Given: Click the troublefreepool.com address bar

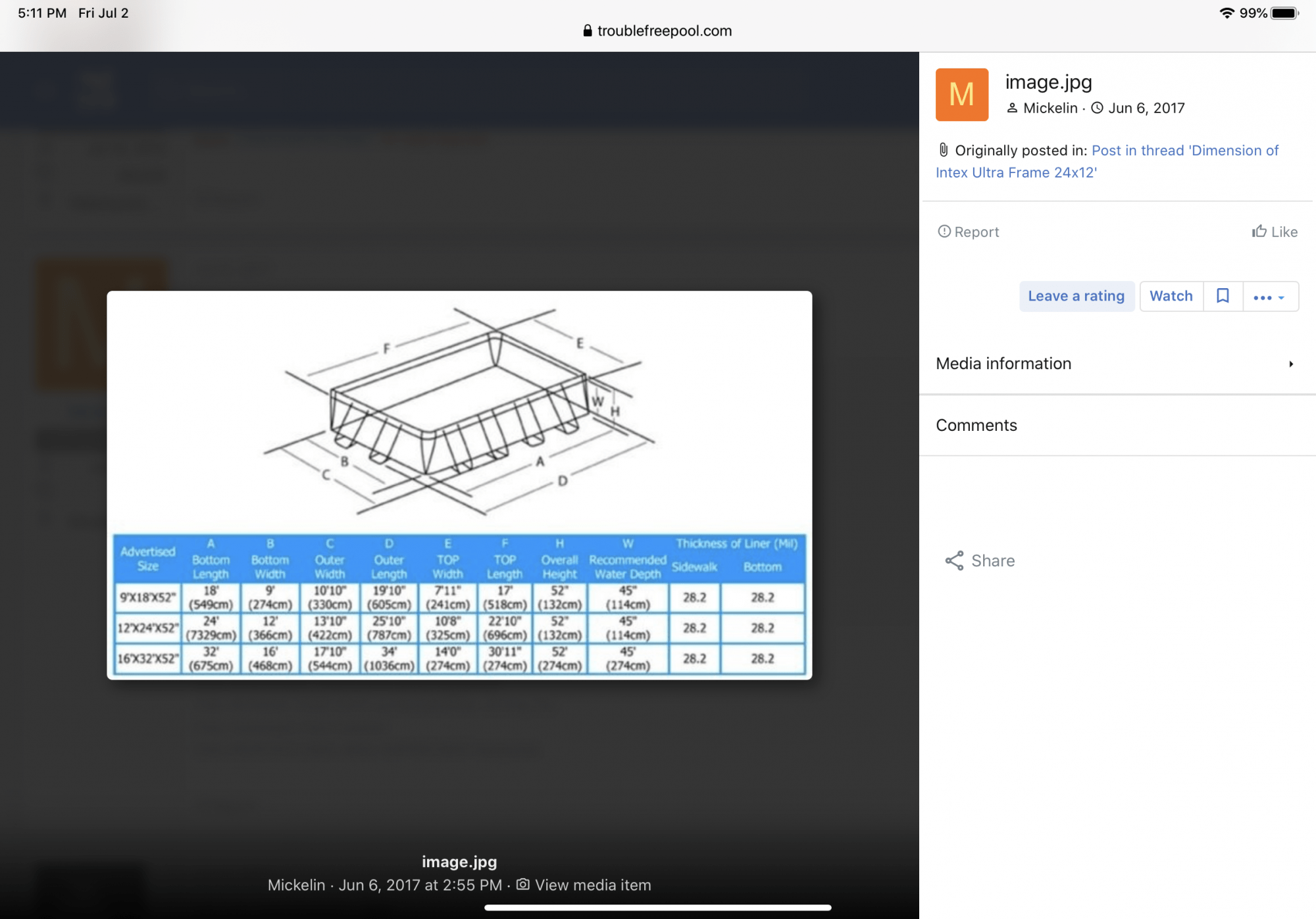Looking at the screenshot, I should tap(658, 31).
